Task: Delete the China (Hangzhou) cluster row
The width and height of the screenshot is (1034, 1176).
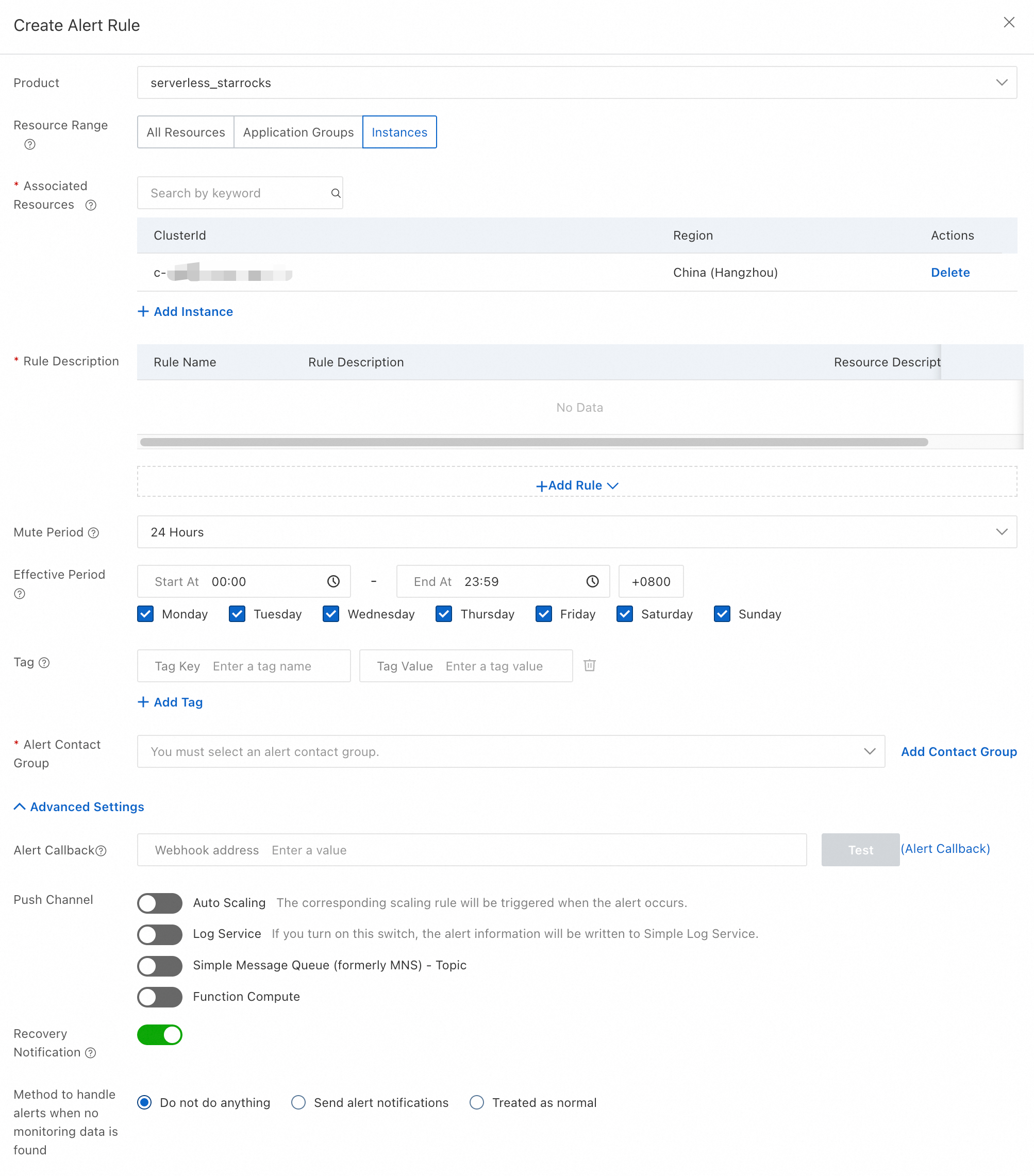Action: (x=950, y=273)
